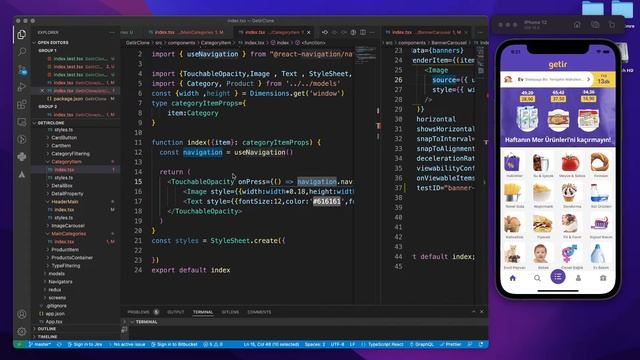Click the Explorer more actions ellipsis

click(x=111, y=33)
